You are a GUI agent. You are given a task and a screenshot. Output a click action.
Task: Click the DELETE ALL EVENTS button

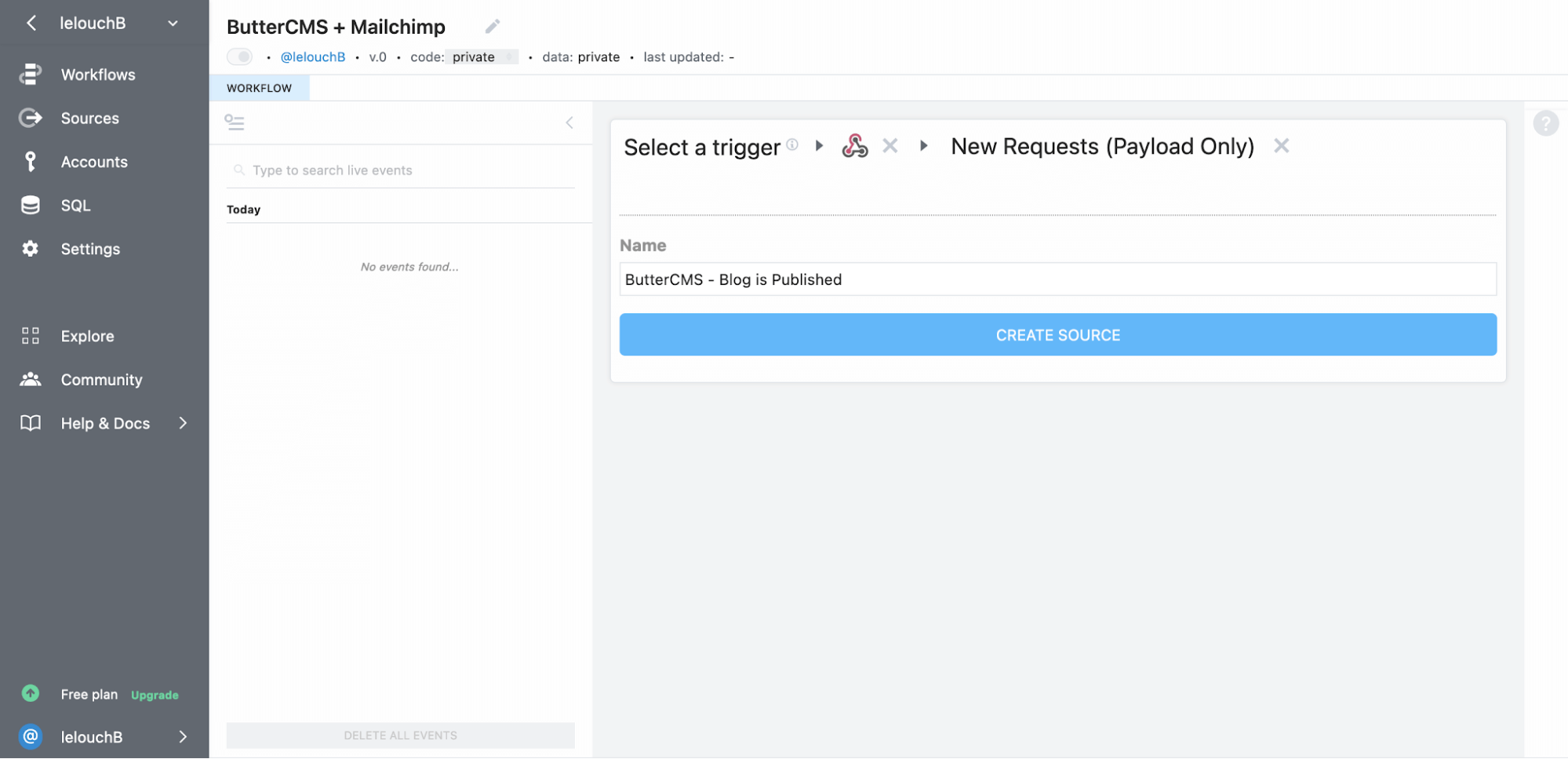point(401,735)
